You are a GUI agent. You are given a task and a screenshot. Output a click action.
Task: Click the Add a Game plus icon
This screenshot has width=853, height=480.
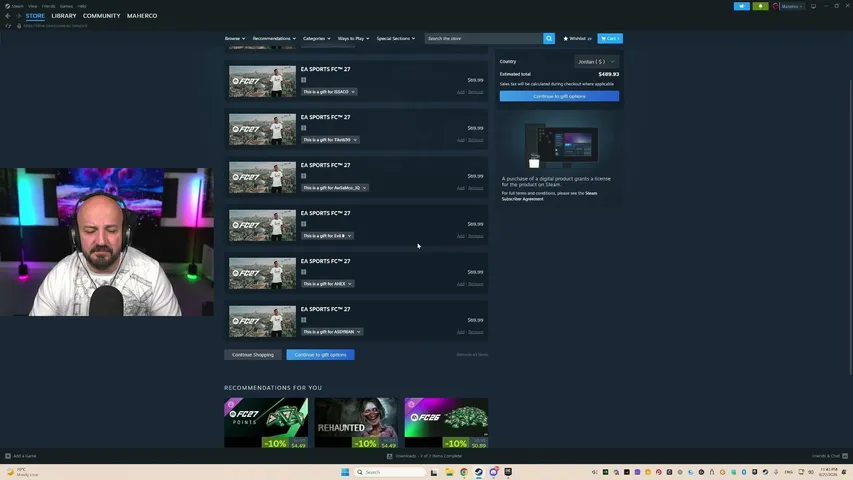(x=8, y=456)
